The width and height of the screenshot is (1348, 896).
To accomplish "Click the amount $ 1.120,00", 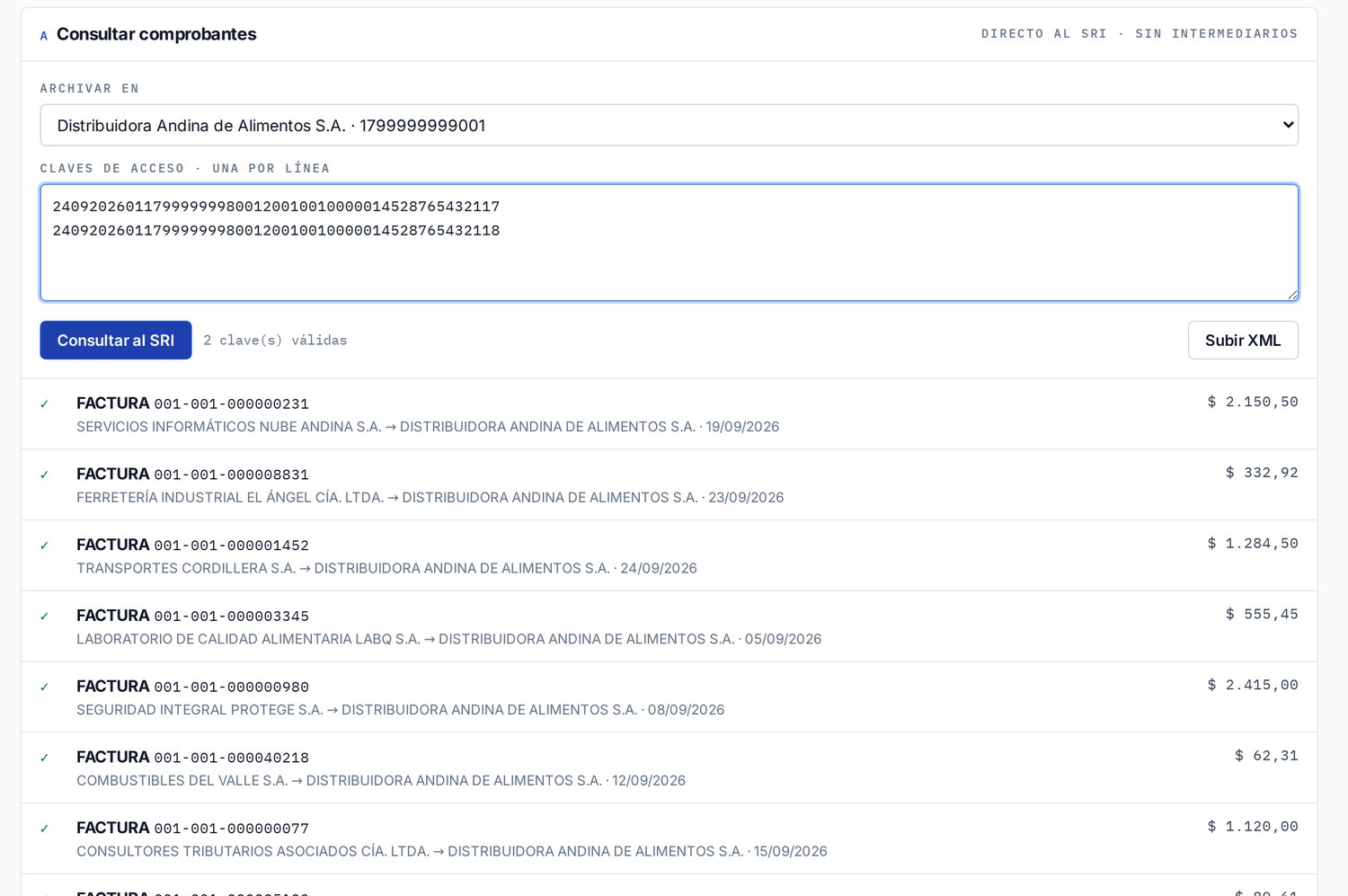I will 1253,827.
